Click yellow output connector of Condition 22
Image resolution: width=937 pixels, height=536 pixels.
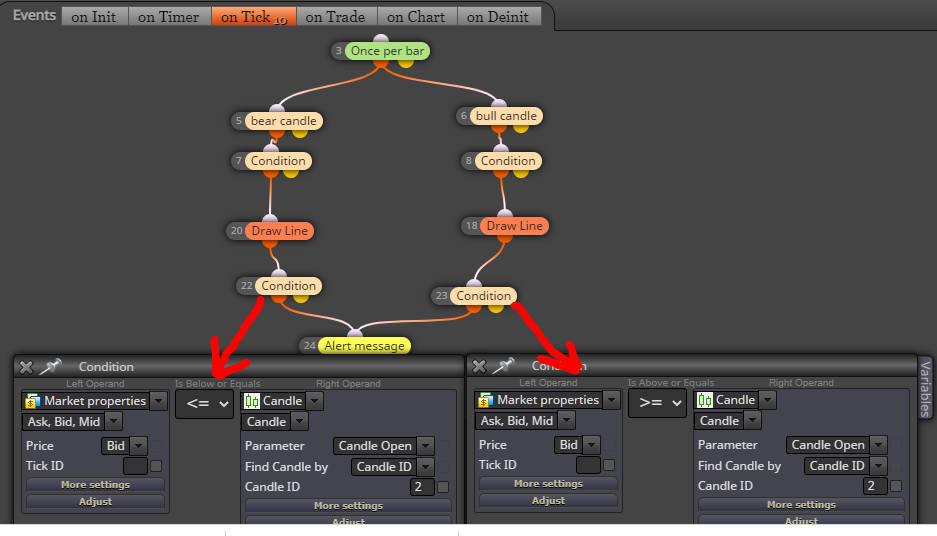(x=301, y=297)
